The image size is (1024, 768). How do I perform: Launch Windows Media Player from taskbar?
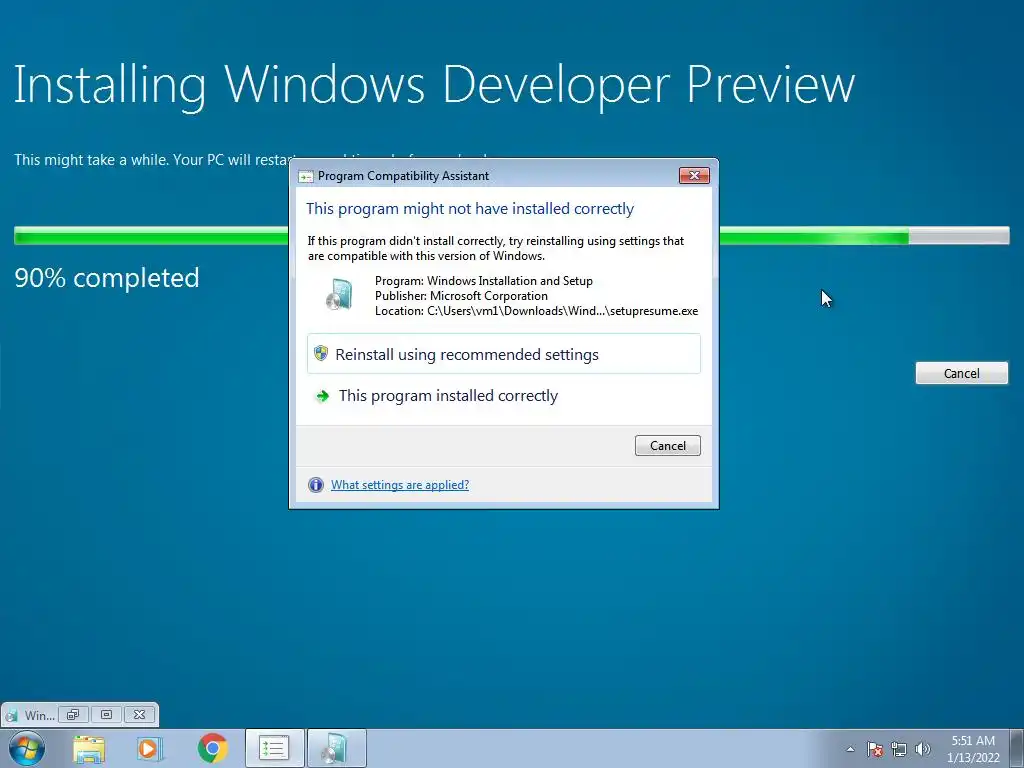tap(148, 748)
